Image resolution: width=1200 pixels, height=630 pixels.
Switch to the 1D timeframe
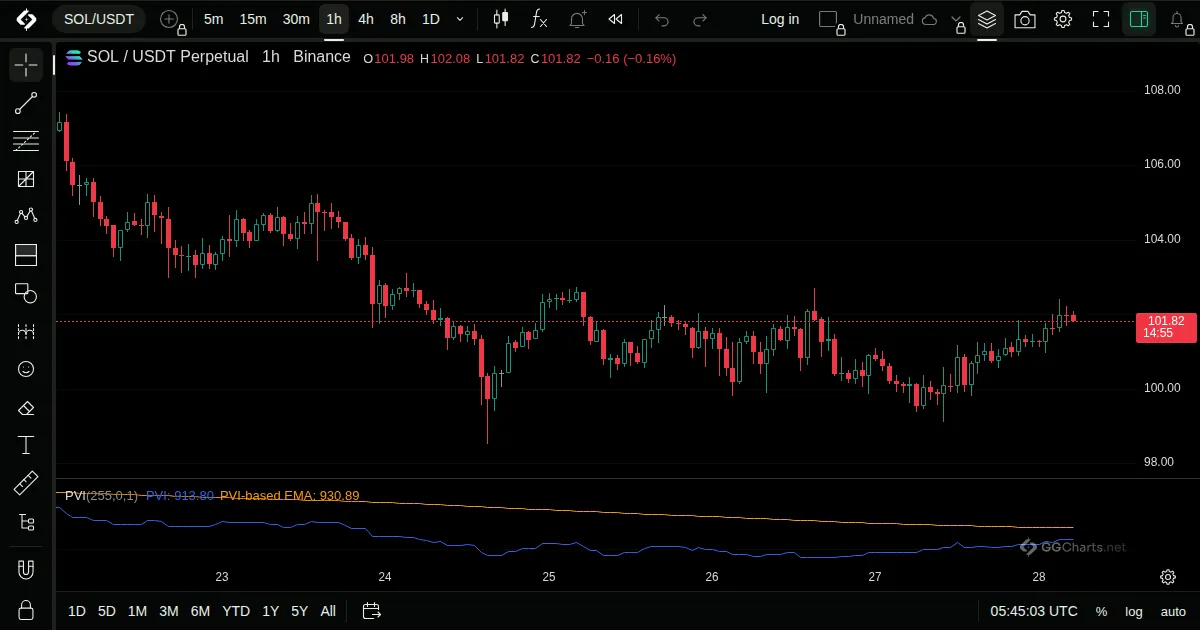coord(430,19)
